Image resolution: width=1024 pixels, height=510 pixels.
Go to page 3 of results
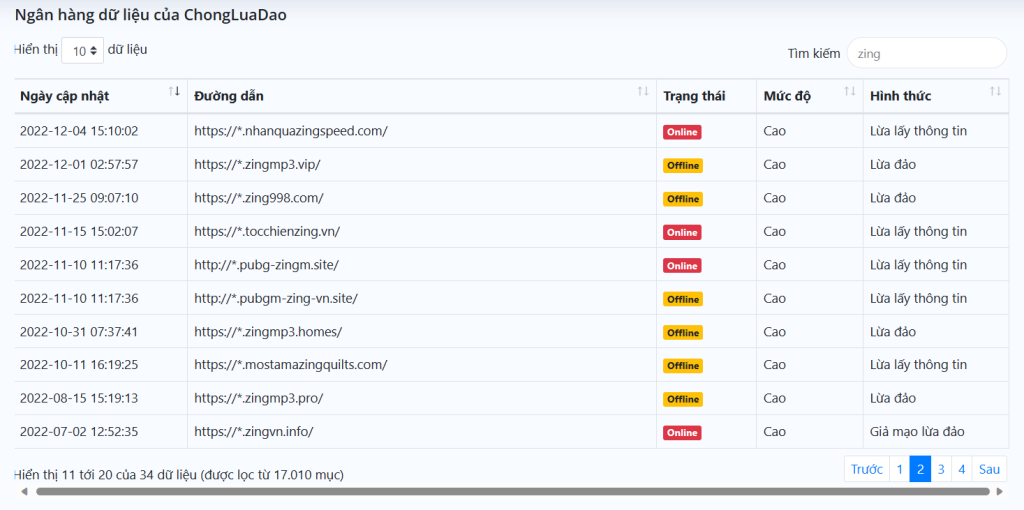pos(941,469)
